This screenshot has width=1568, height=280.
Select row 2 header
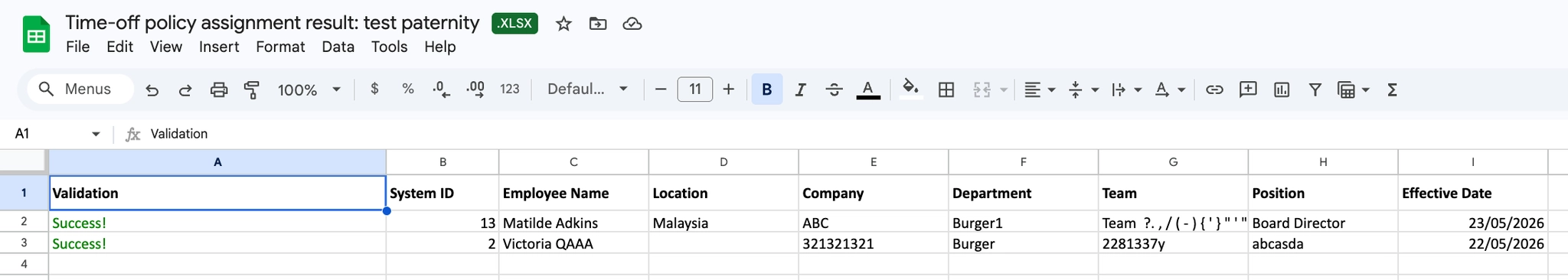(24, 222)
